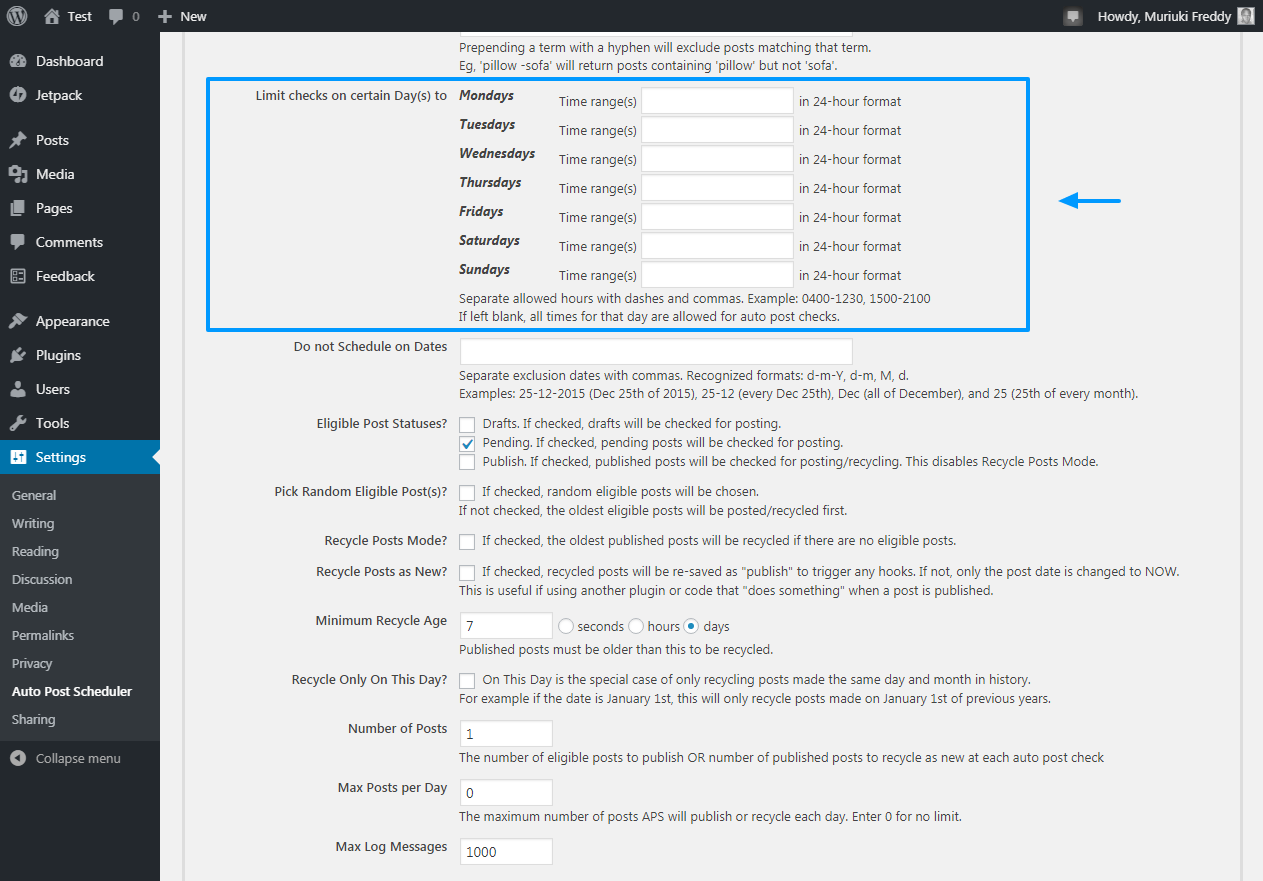
Task: Click the Fridays time range field
Action: (717, 217)
